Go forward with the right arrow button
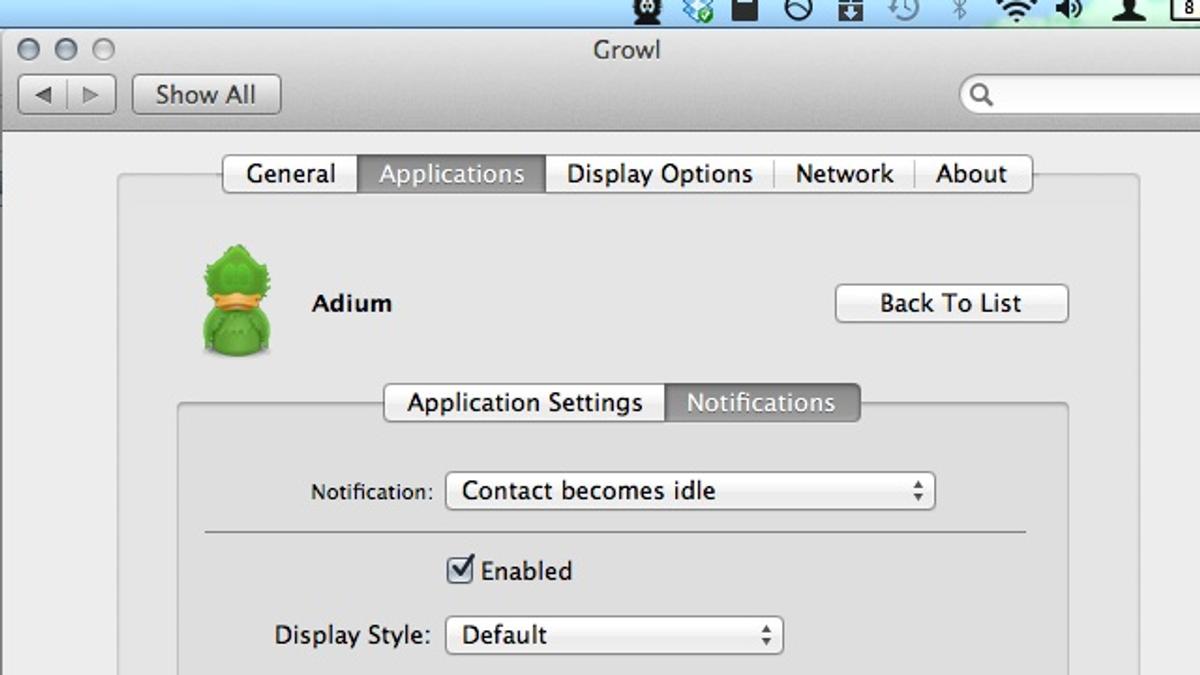1200x675 pixels. pos(92,95)
